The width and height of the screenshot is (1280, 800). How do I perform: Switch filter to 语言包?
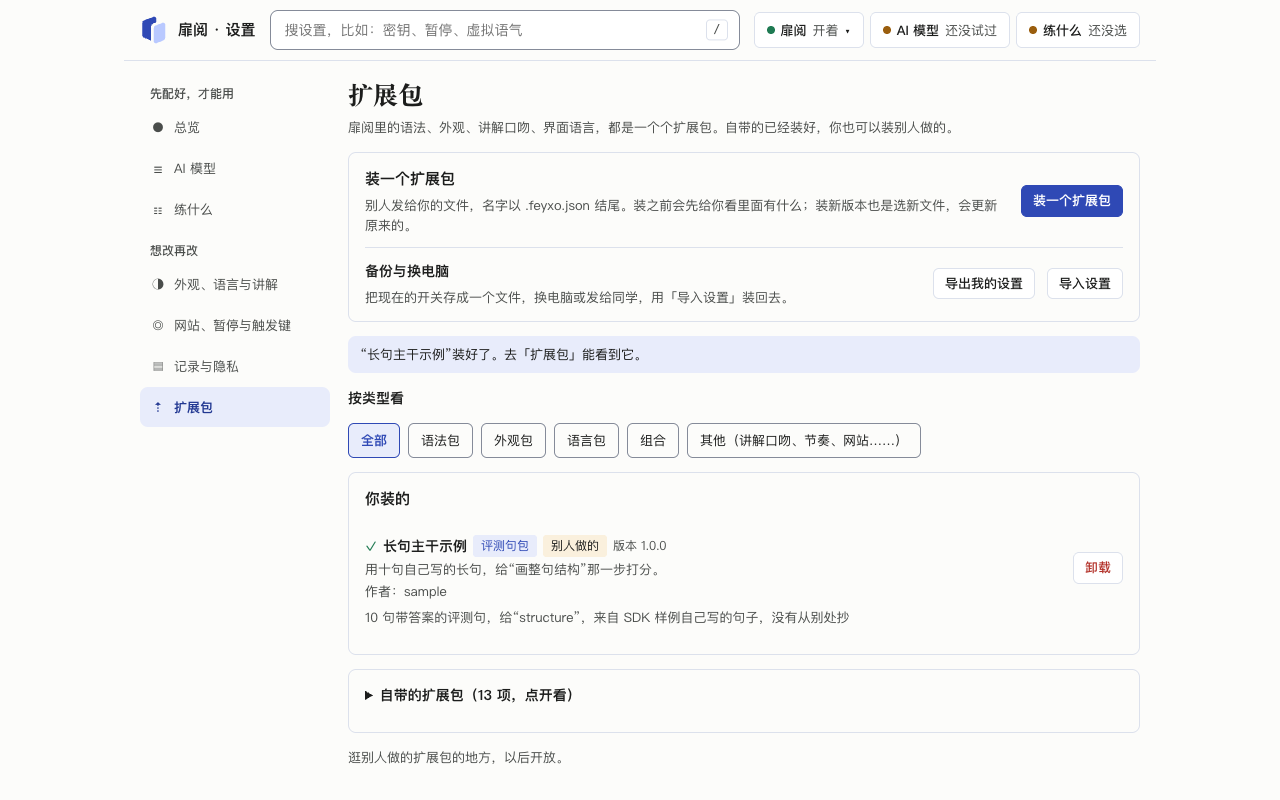coord(586,440)
